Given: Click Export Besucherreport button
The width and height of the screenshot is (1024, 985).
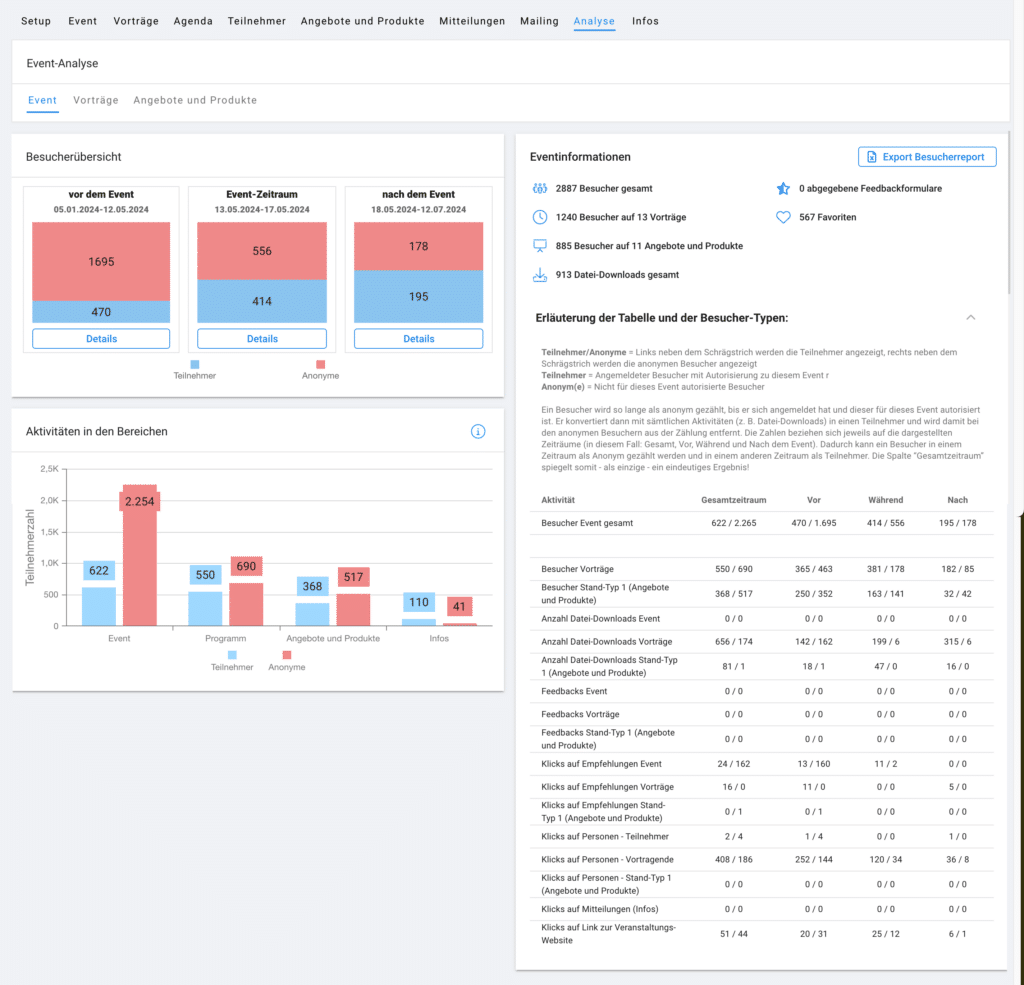Looking at the screenshot, I should 927,157.
